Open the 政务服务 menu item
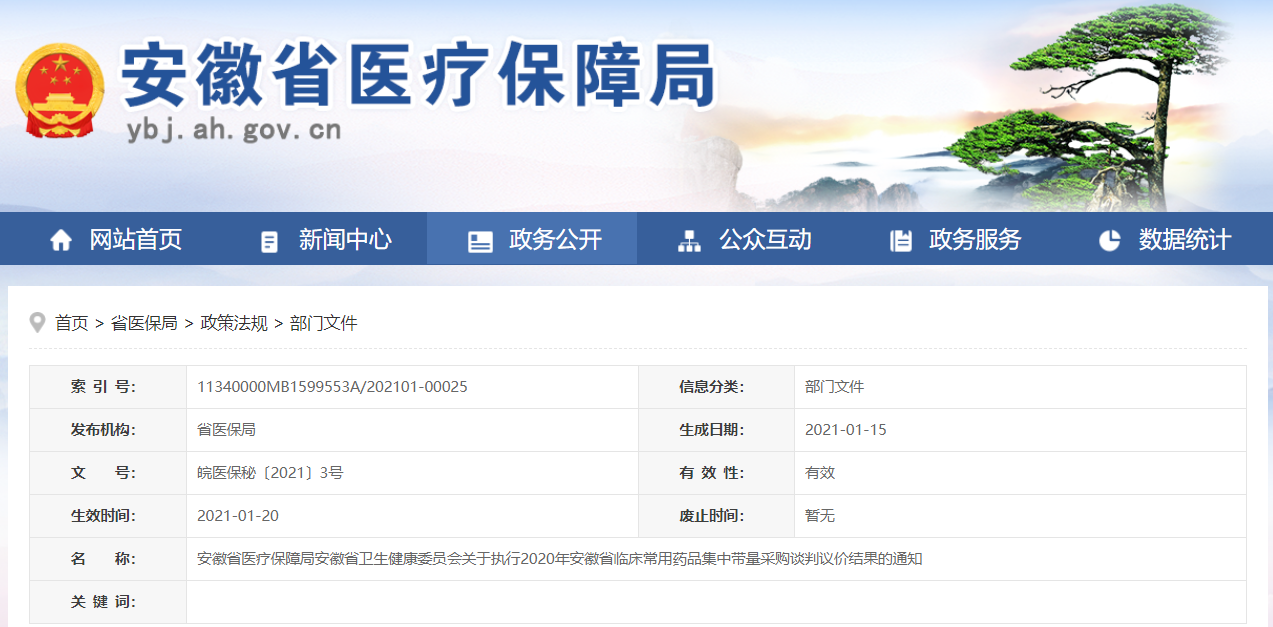1273x627 pixels. [x=975, y=240]
